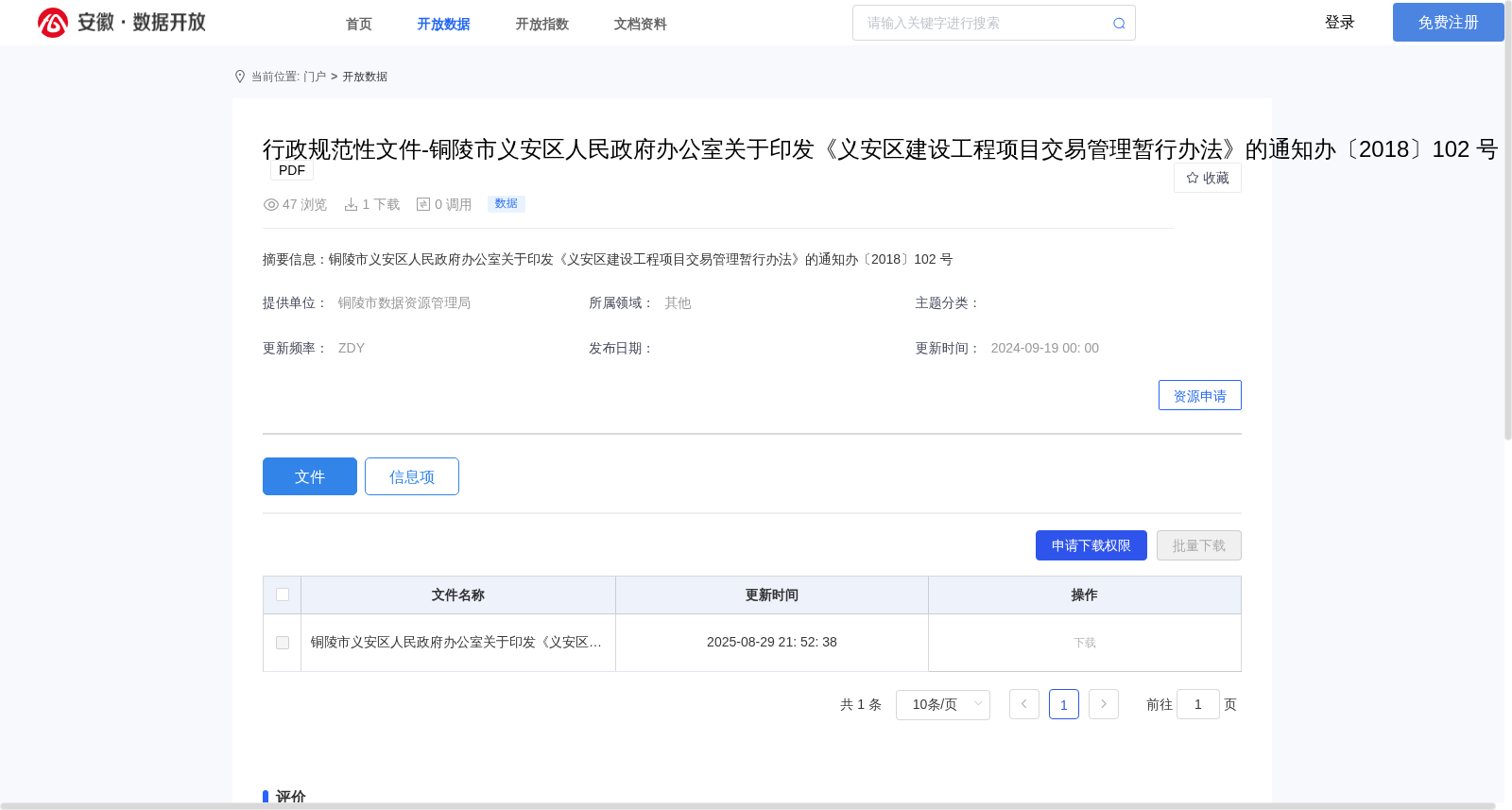This screenshot has height=810, width=1512.
Task: Select page 1 in pagination
Action: (1064, 704)
